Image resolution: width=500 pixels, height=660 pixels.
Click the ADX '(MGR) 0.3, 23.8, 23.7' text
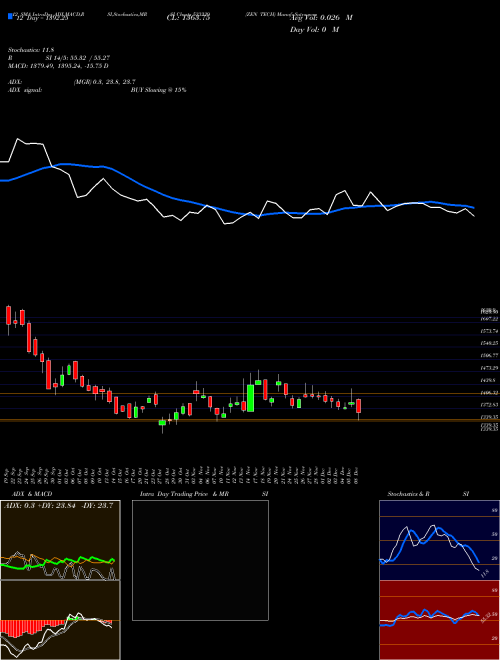click(x=104, y=82)
